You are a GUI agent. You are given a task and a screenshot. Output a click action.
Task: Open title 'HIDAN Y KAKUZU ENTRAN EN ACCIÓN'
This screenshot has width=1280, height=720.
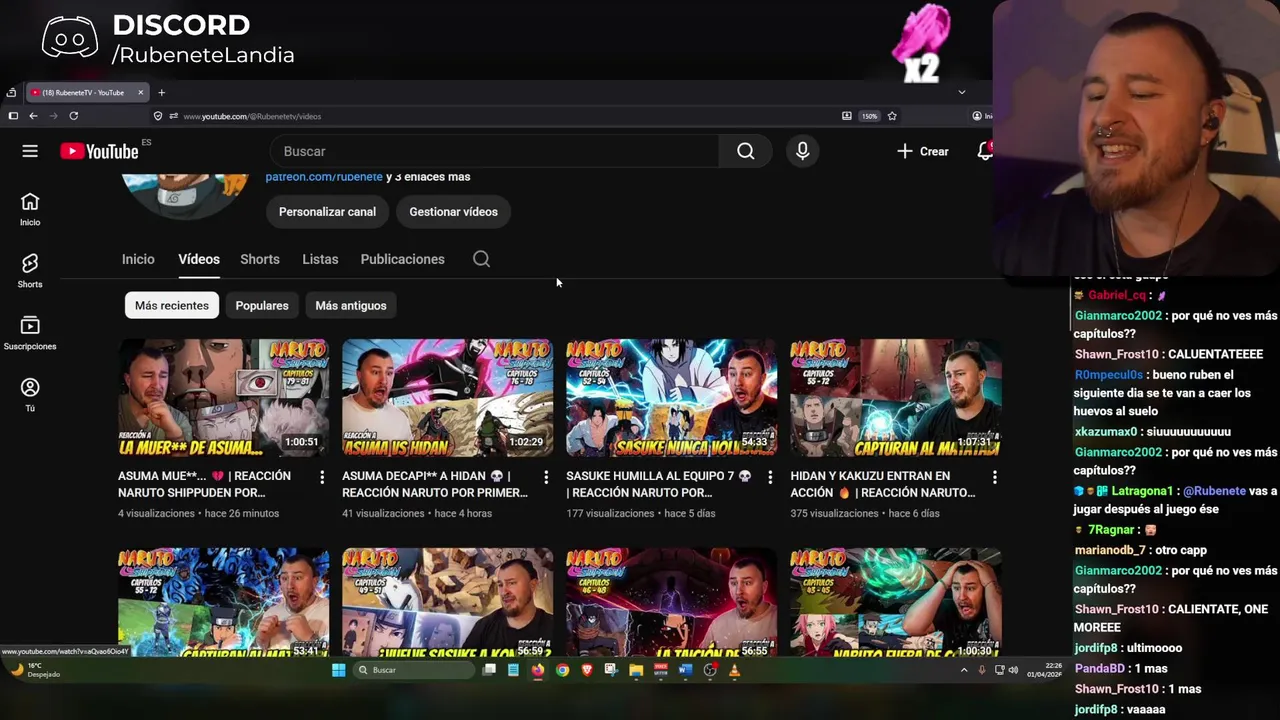click(882, 484)
